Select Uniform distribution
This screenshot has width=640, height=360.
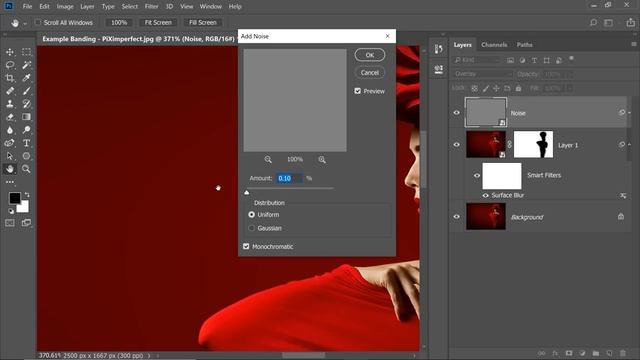coord(251,215)
